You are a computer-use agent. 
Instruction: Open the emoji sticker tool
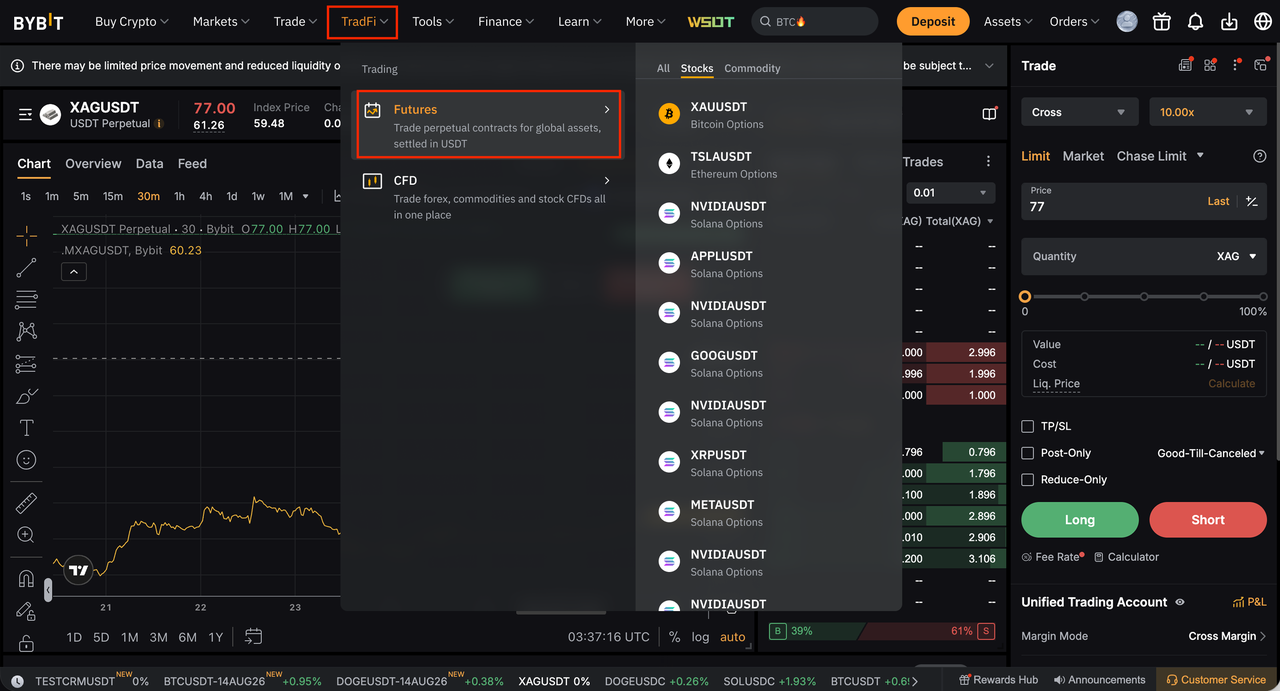(x=26, y=460)
